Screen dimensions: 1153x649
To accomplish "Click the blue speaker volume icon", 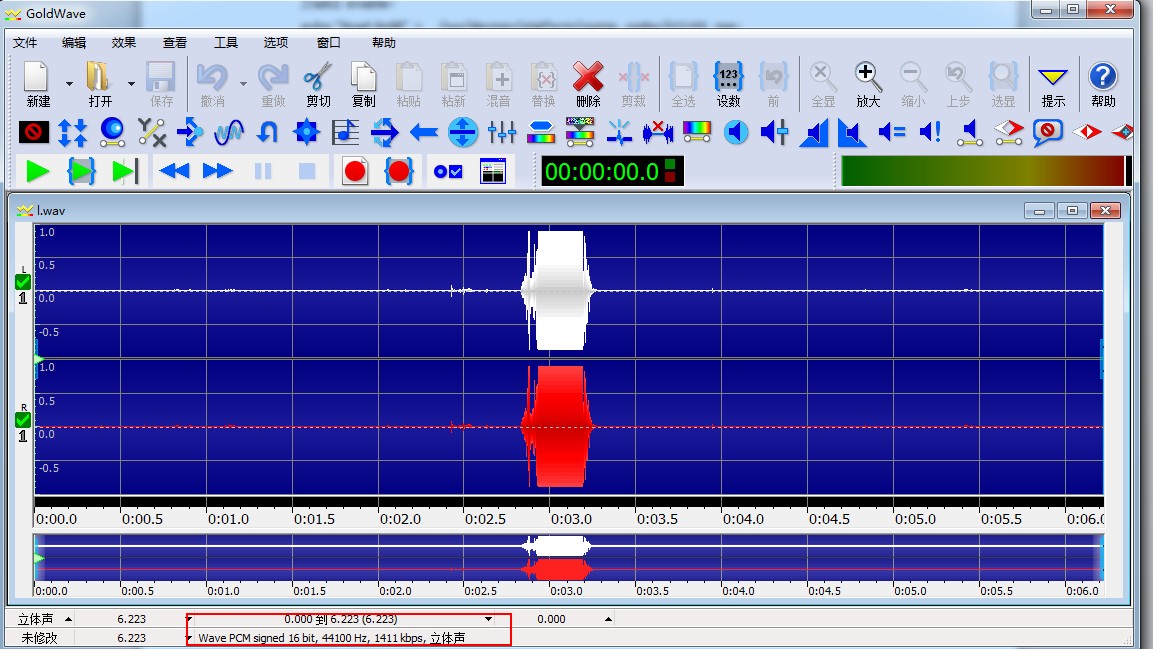I will click(736, 132).
